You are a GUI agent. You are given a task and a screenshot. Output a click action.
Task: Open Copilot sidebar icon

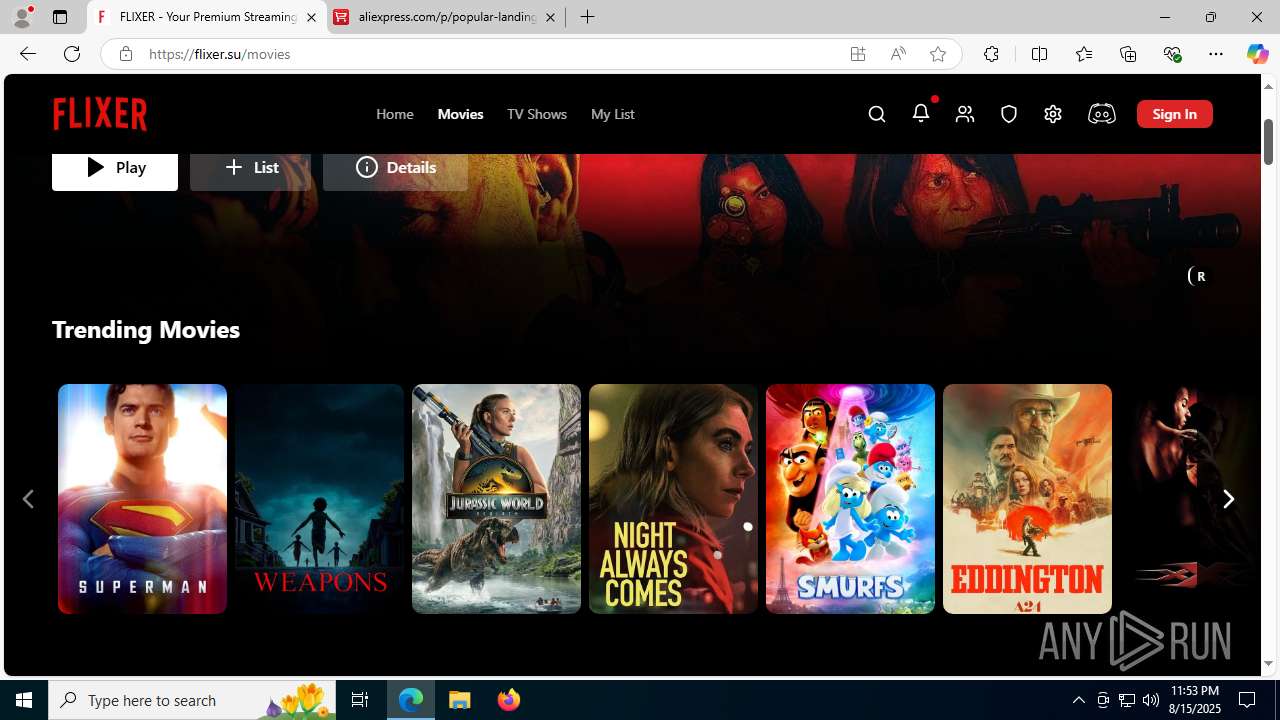(1257, 54)
